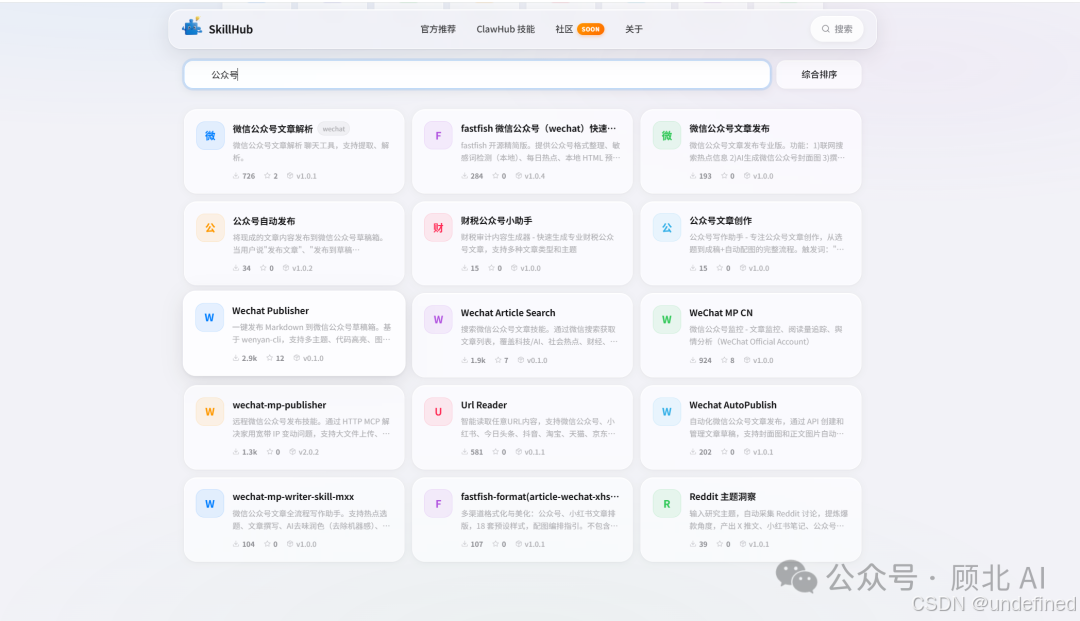This screenshot has width=1080, height=621.
Task: Click the download icon next to 726
Action: click(236, 176)
